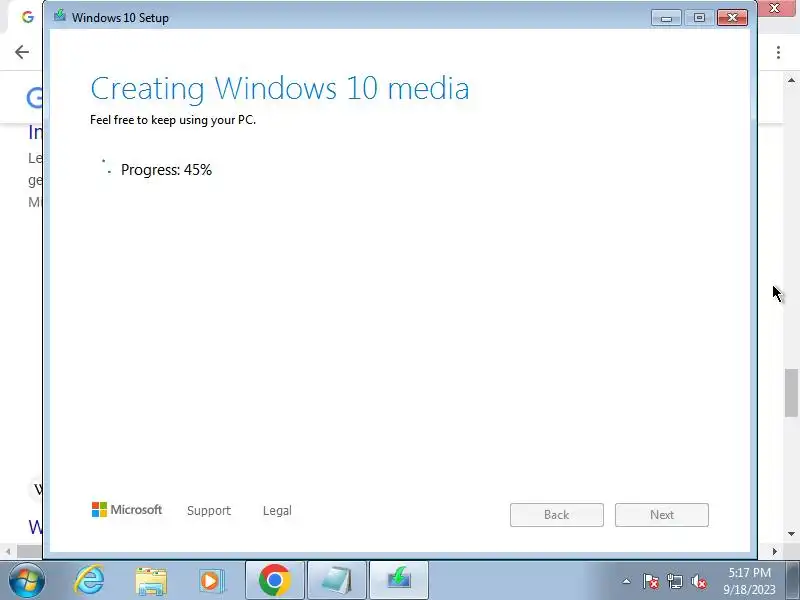
Task: Close the Windows 10 Setup window
Action: [732, 18]
